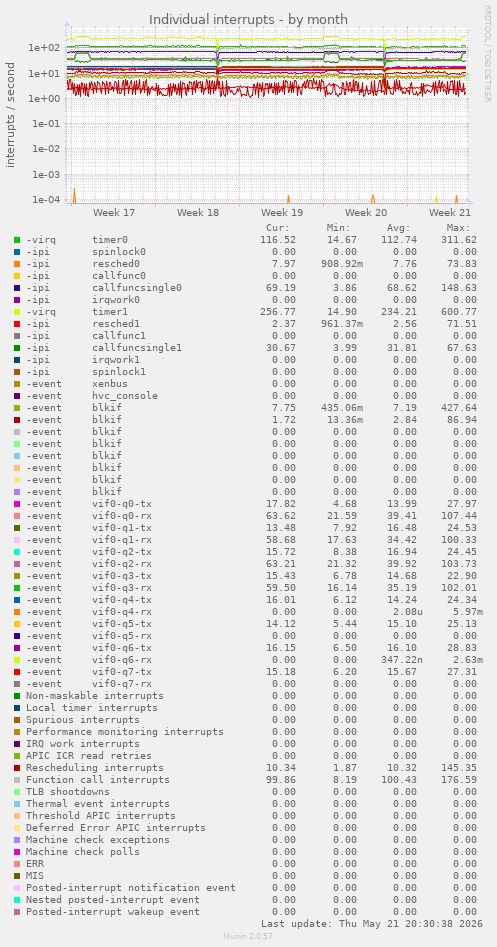497x947 pixels.
Task: Click the Max: column header
Action: click(x=458, y=228)
